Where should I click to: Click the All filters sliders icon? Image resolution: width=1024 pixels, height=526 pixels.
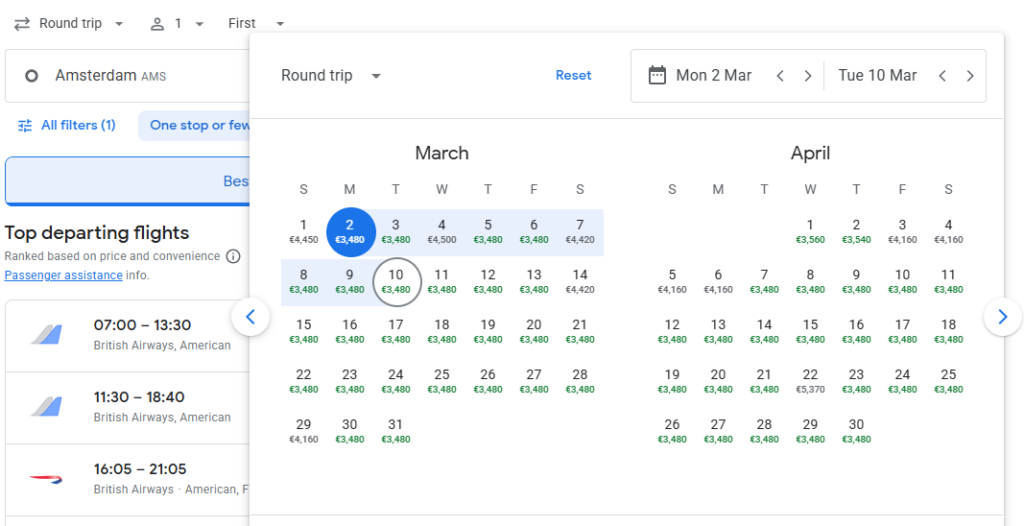[25, 126]
